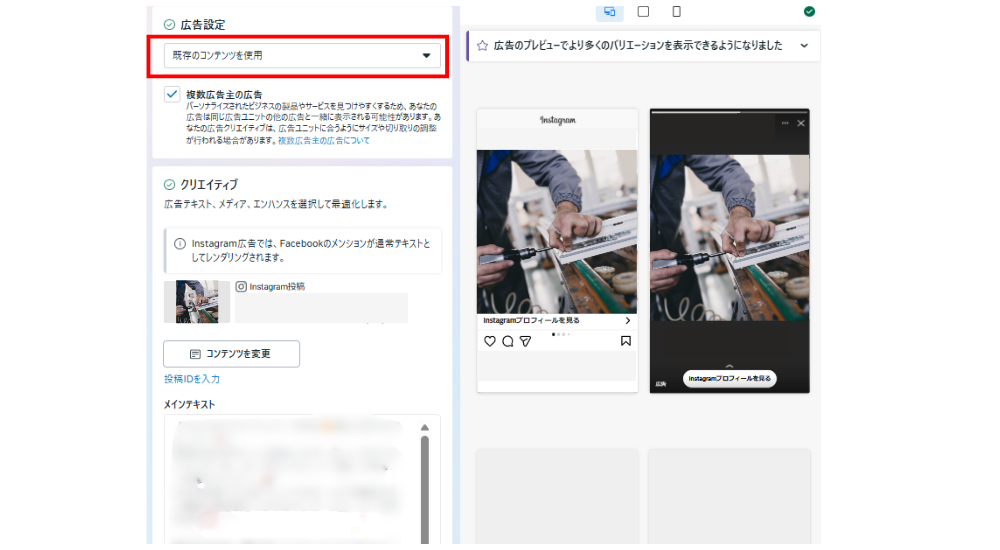The image size is (1000, 550).
Task: Click the check icon beside クリエイティブ heading
Action: (x=169, y=185)
